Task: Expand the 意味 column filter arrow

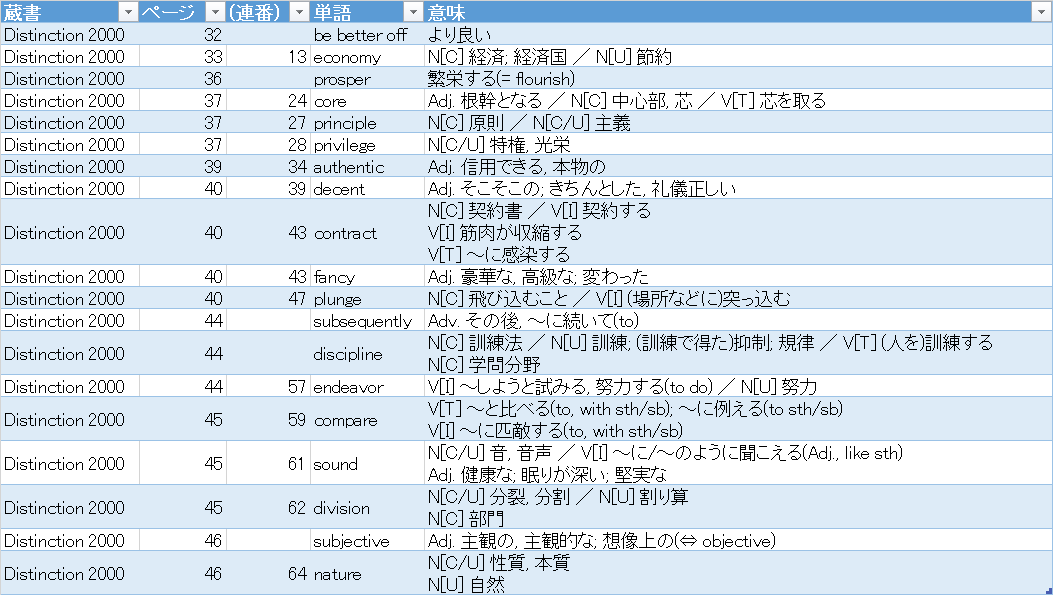Action: point(1040,12)
